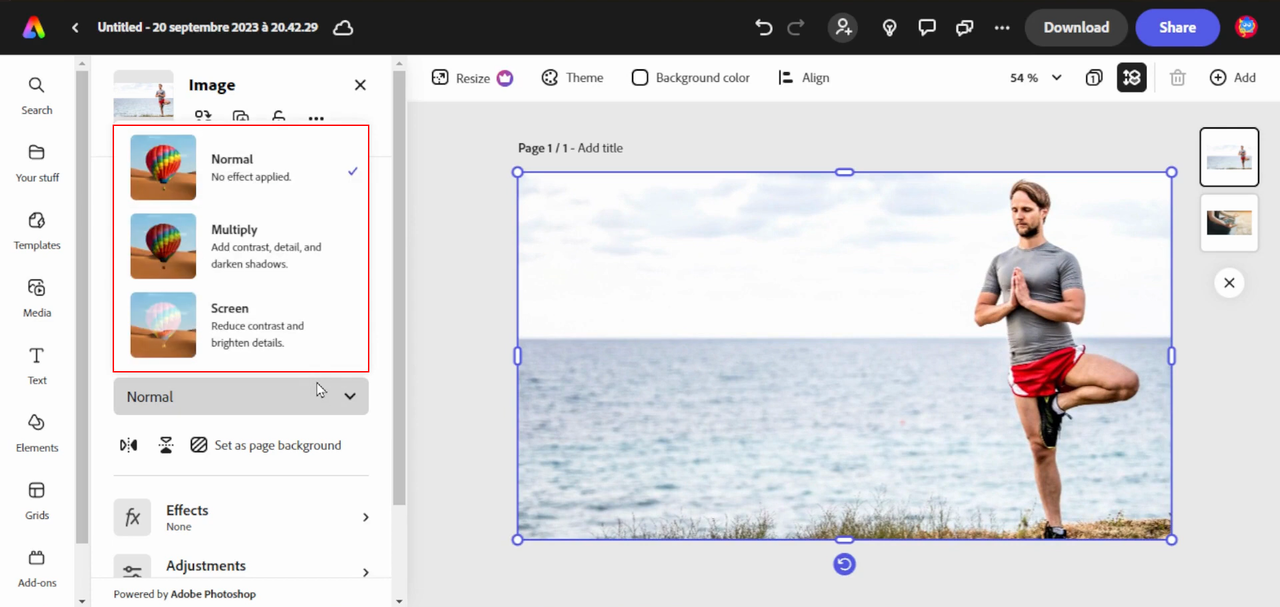Screen dimensions: 1280x607
Task: Click the yoga man image on canvas
Action: tap(844, 356)
